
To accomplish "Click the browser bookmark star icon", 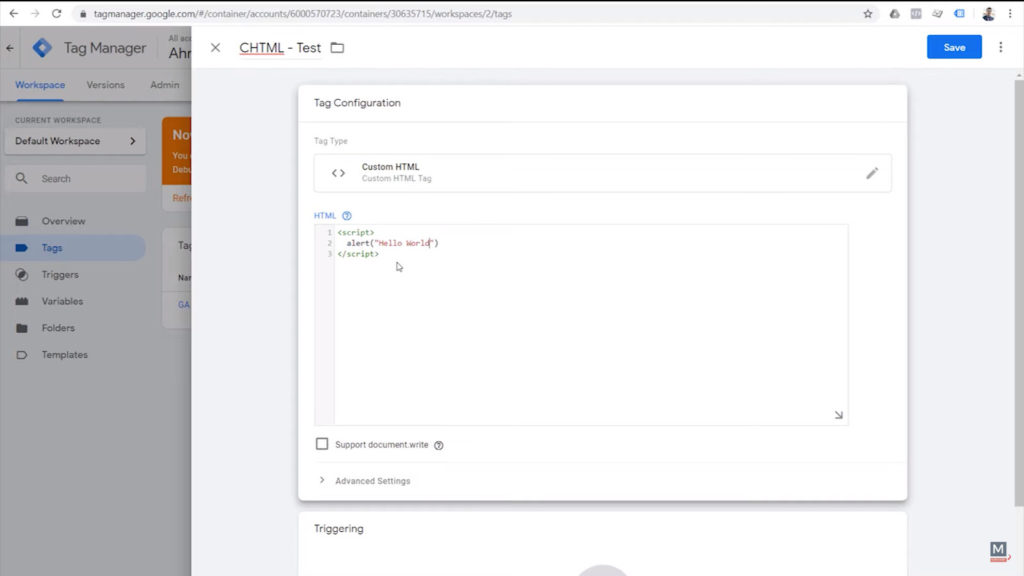I will (868, 14).
